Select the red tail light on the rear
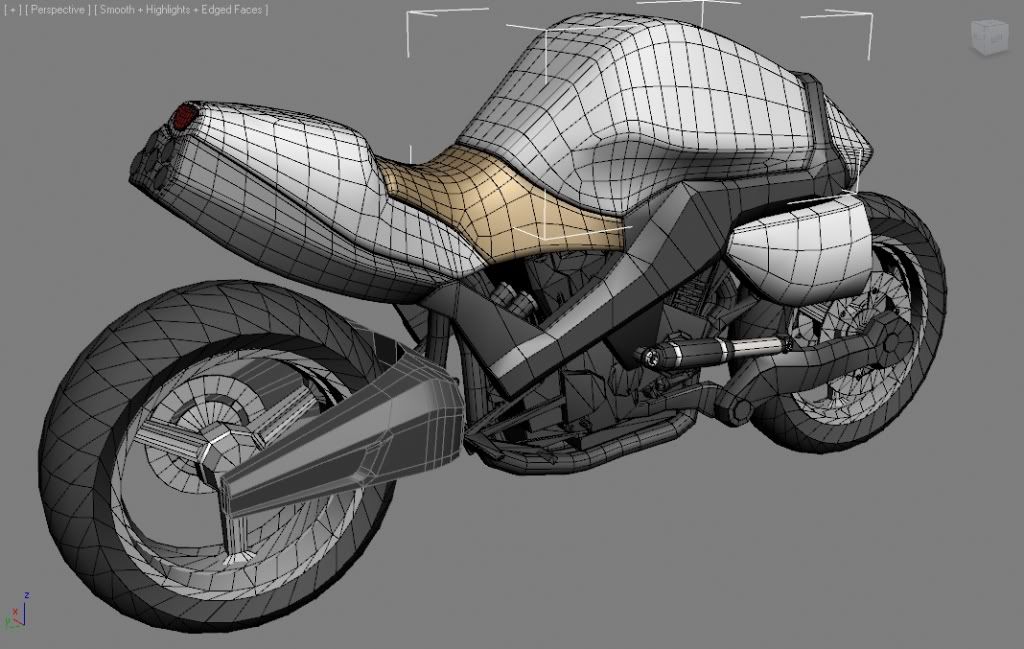 point(182,118)
